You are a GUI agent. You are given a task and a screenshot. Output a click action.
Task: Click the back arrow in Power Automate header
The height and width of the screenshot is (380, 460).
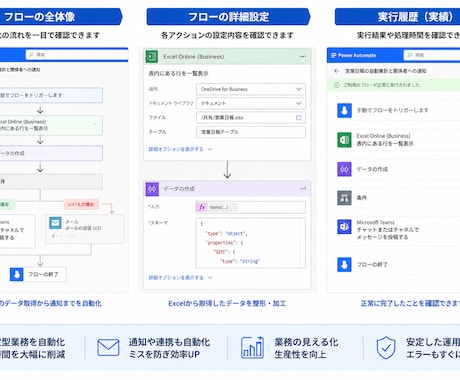pyautogui.click(x=337, y=71)
